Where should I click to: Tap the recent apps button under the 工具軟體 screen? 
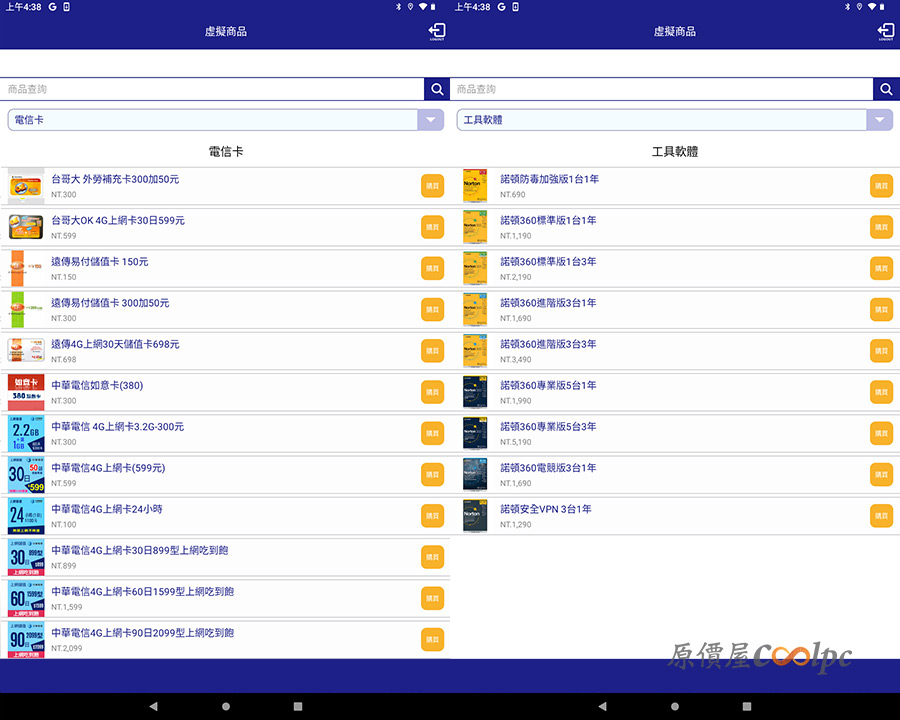(x=747, y=706)
